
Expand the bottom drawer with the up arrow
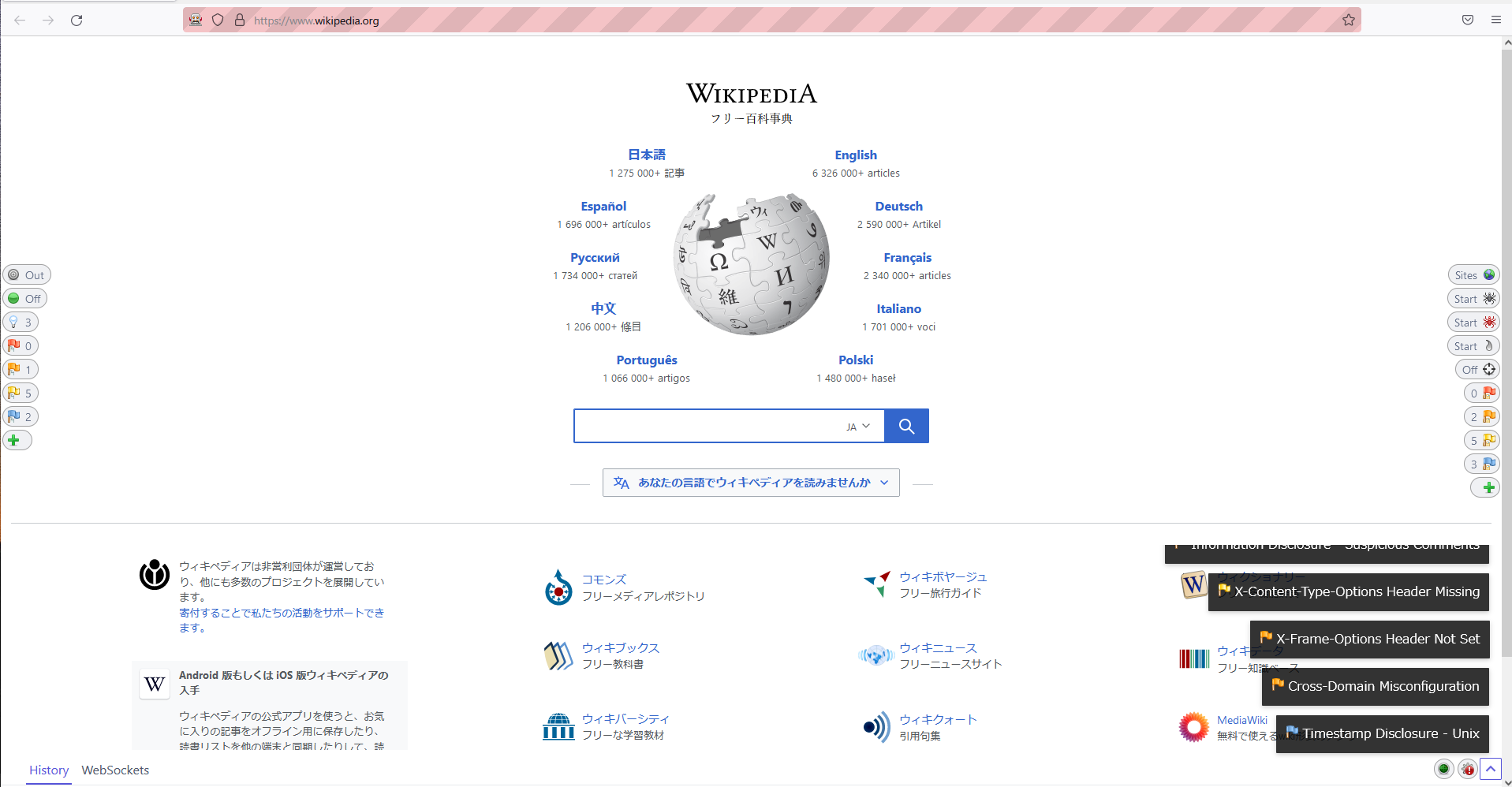click(x=1491, y=769)
